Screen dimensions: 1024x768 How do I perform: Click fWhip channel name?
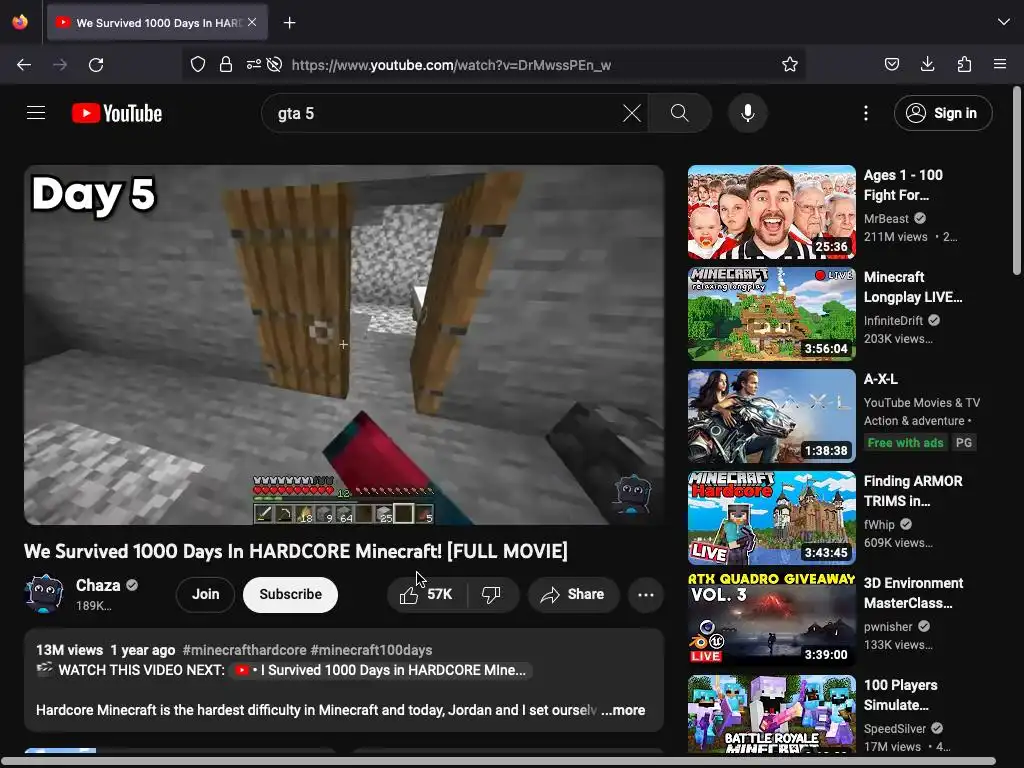tap(879, 524)
